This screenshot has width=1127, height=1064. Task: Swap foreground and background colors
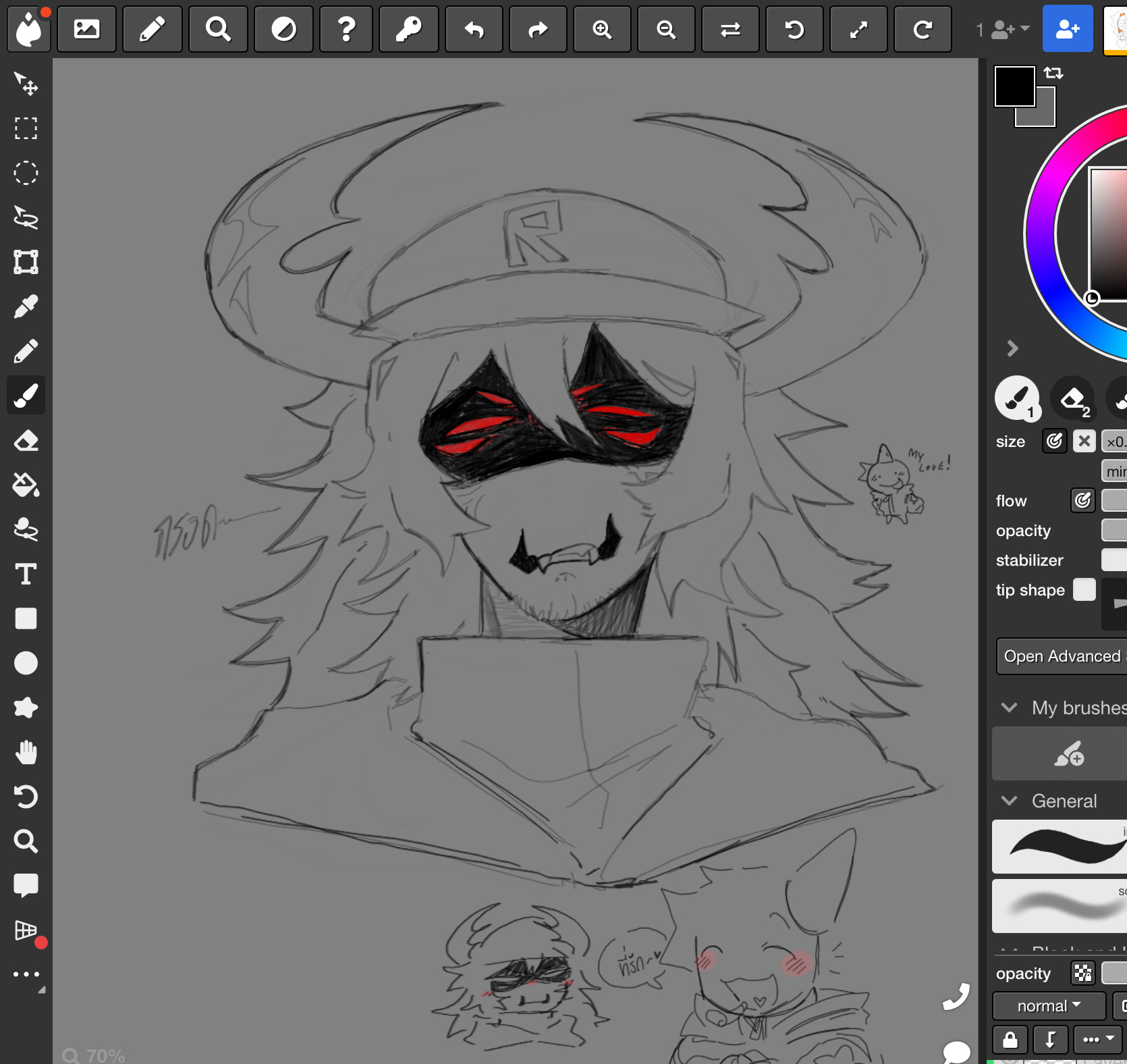click(1053, 73)
